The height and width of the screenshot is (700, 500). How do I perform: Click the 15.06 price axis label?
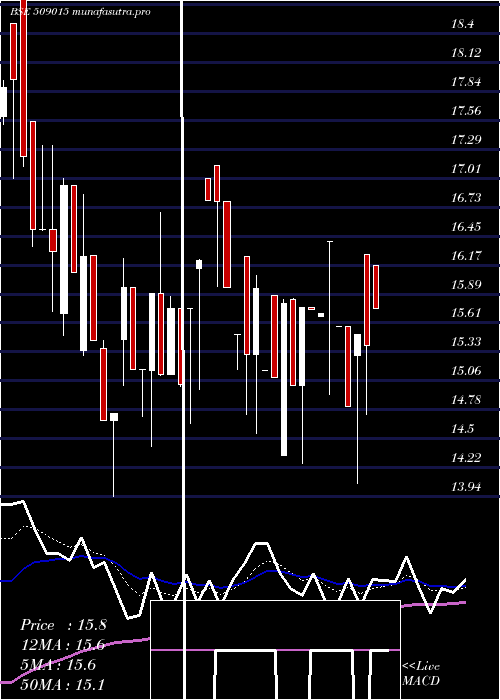click(x=466, y=371)
